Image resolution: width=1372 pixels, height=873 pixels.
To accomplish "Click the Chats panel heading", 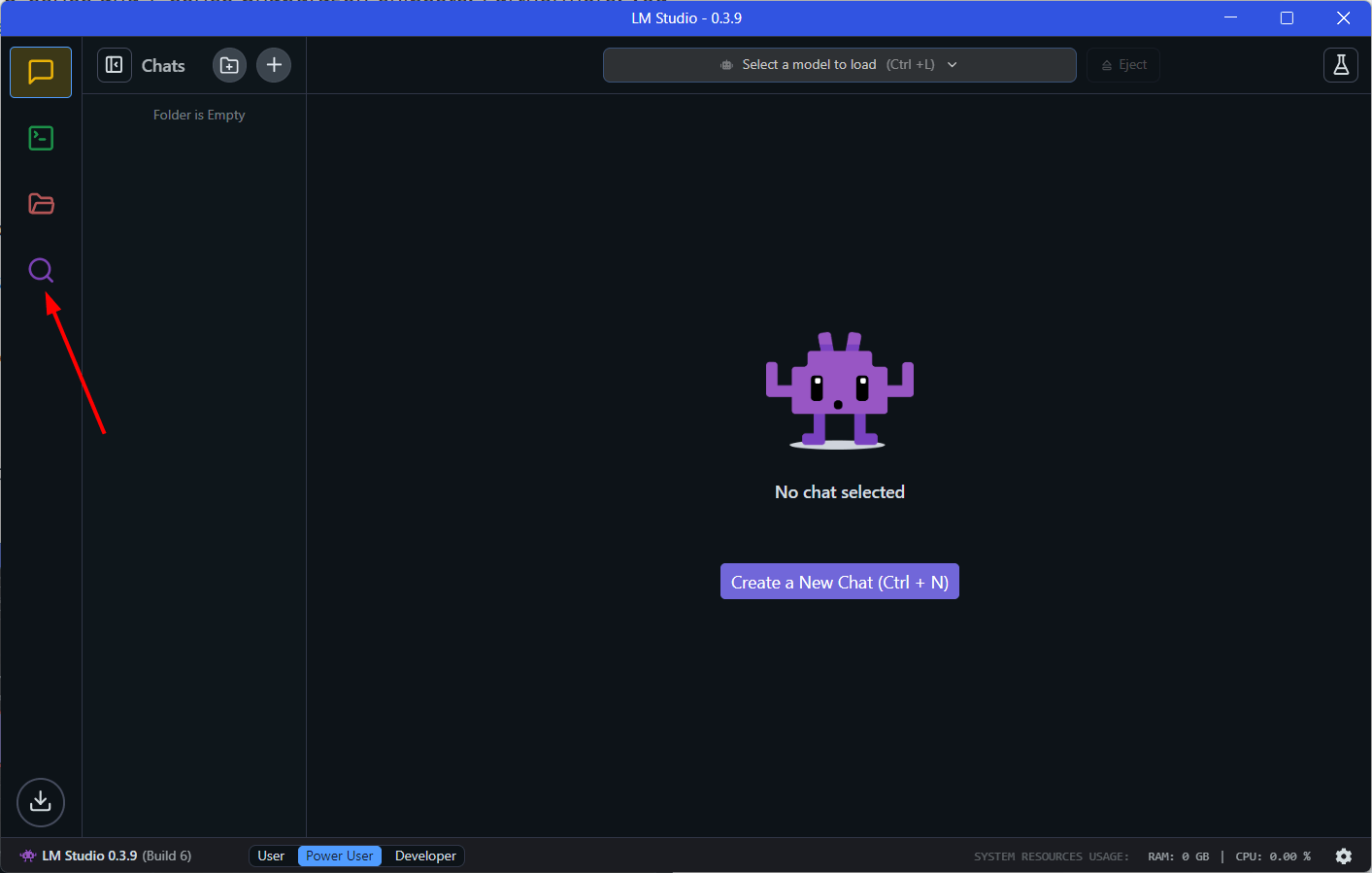I will (163, 65).
